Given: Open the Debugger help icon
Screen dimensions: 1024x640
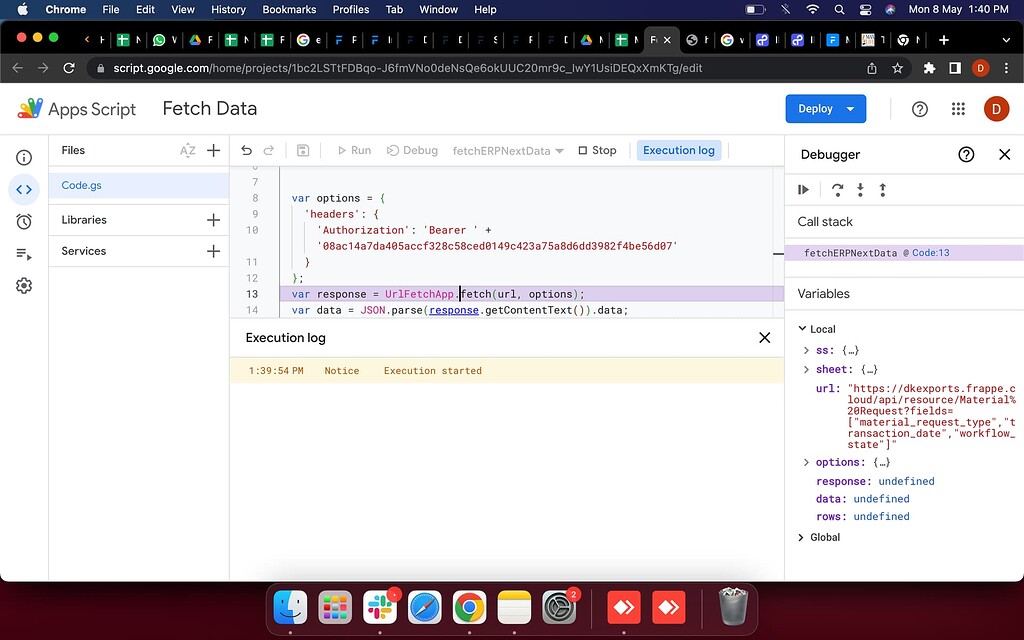Looking at the screenshot, I should (966, 155).
